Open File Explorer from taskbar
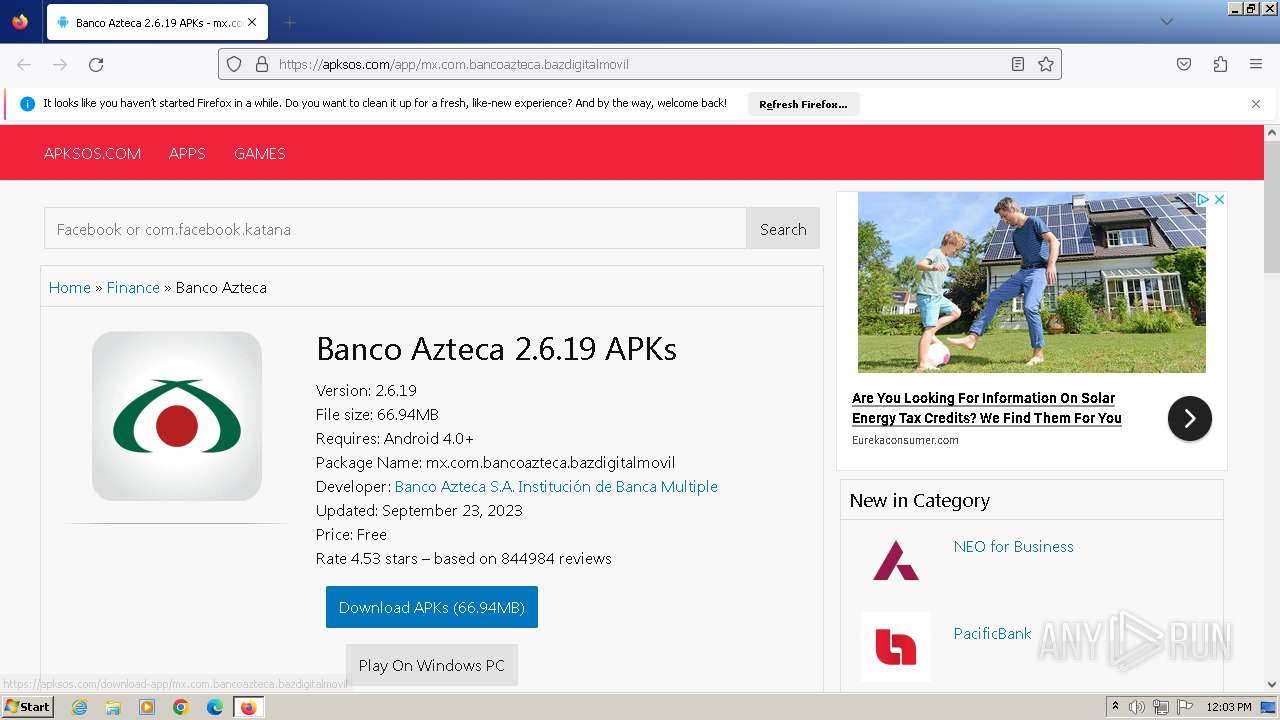The image size is (1280, 720). tap(113, 707)
